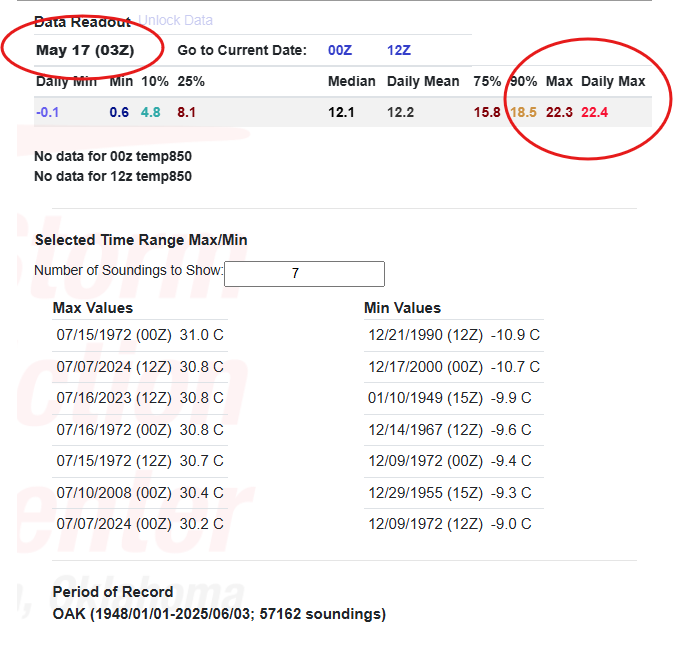Select the 01/10/1949 (15Z) -9.9 C row
673x648 pixels.
[454, 398]
